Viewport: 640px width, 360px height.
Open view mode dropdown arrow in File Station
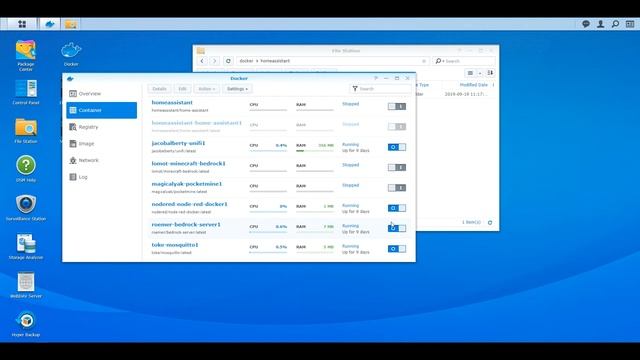[480, 73]
